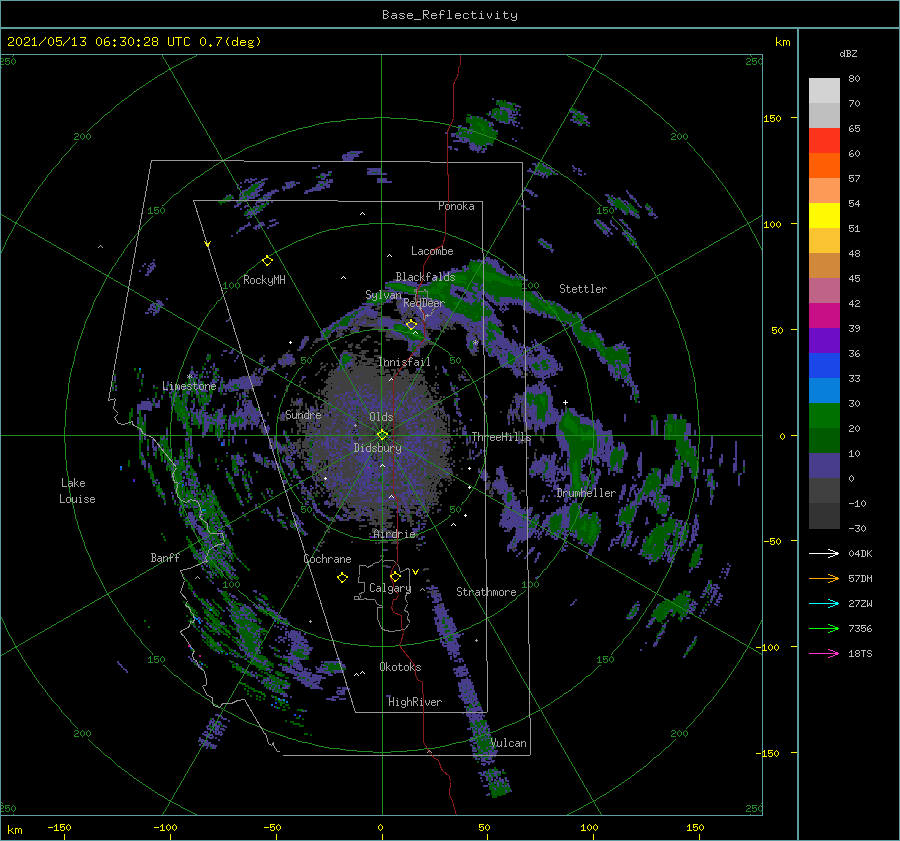Click the Sundre town label
900x841 pixels.
coord(303,414)
